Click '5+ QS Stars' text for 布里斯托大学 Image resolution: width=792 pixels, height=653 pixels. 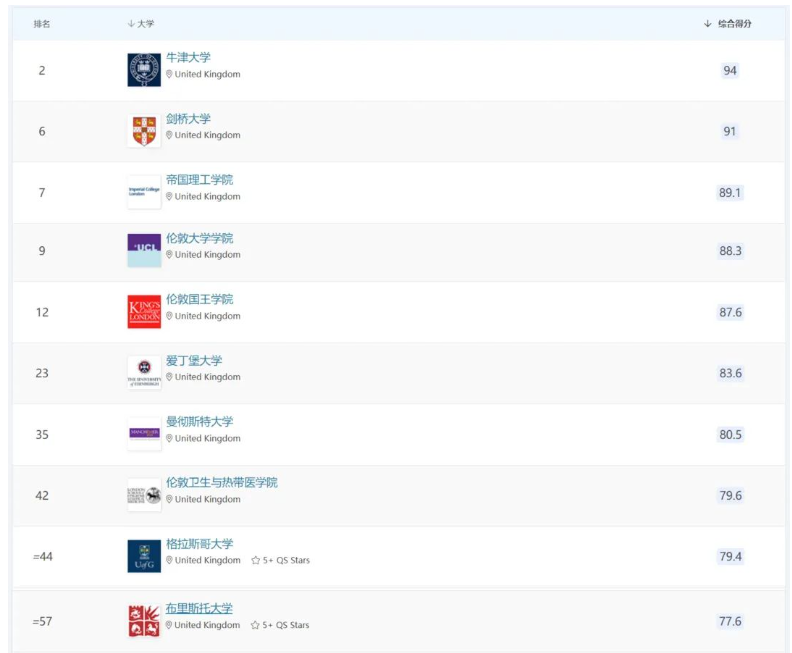tap(285, 625)
